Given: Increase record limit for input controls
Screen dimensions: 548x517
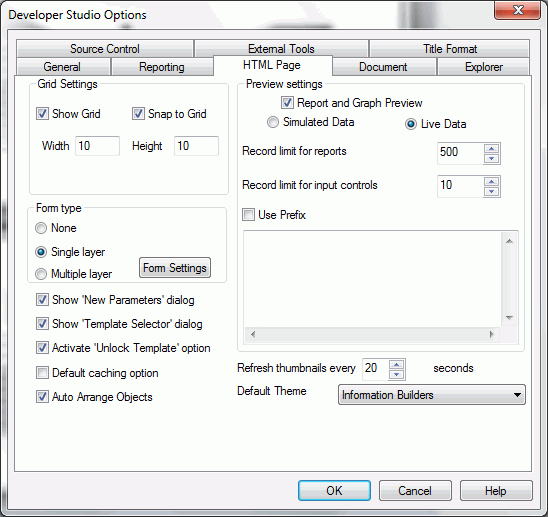Looking at the screenshot, I should tap(492, 181).
